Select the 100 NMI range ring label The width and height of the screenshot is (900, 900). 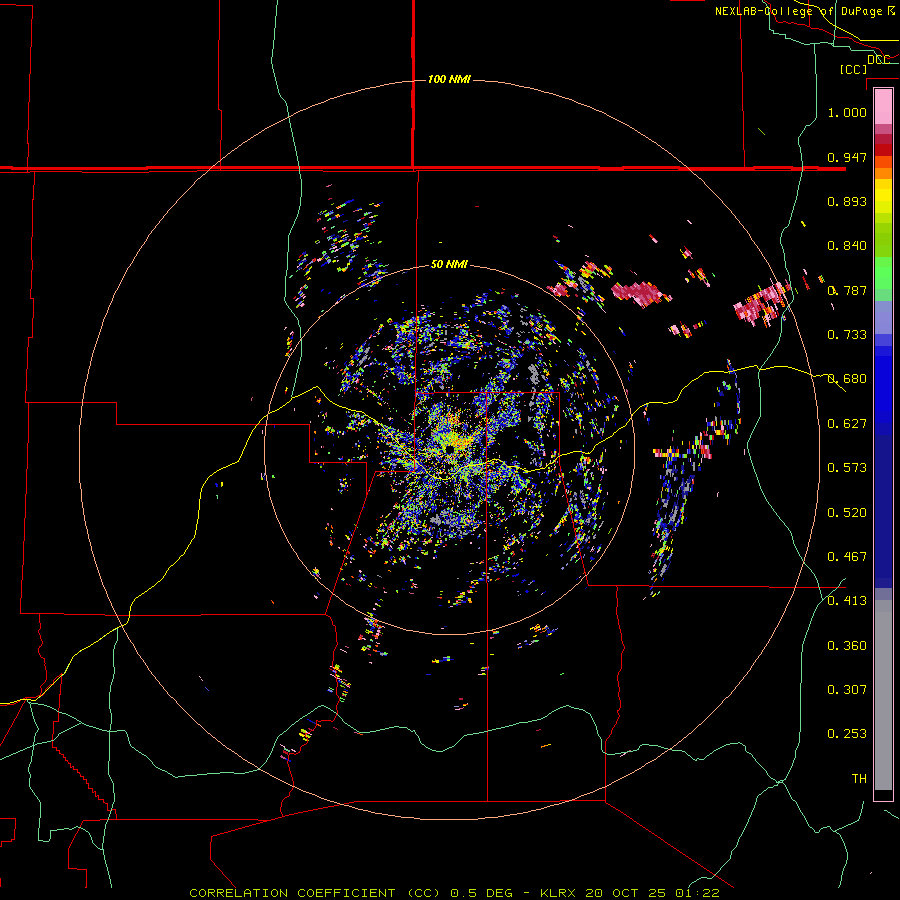[x=449, y=79]
